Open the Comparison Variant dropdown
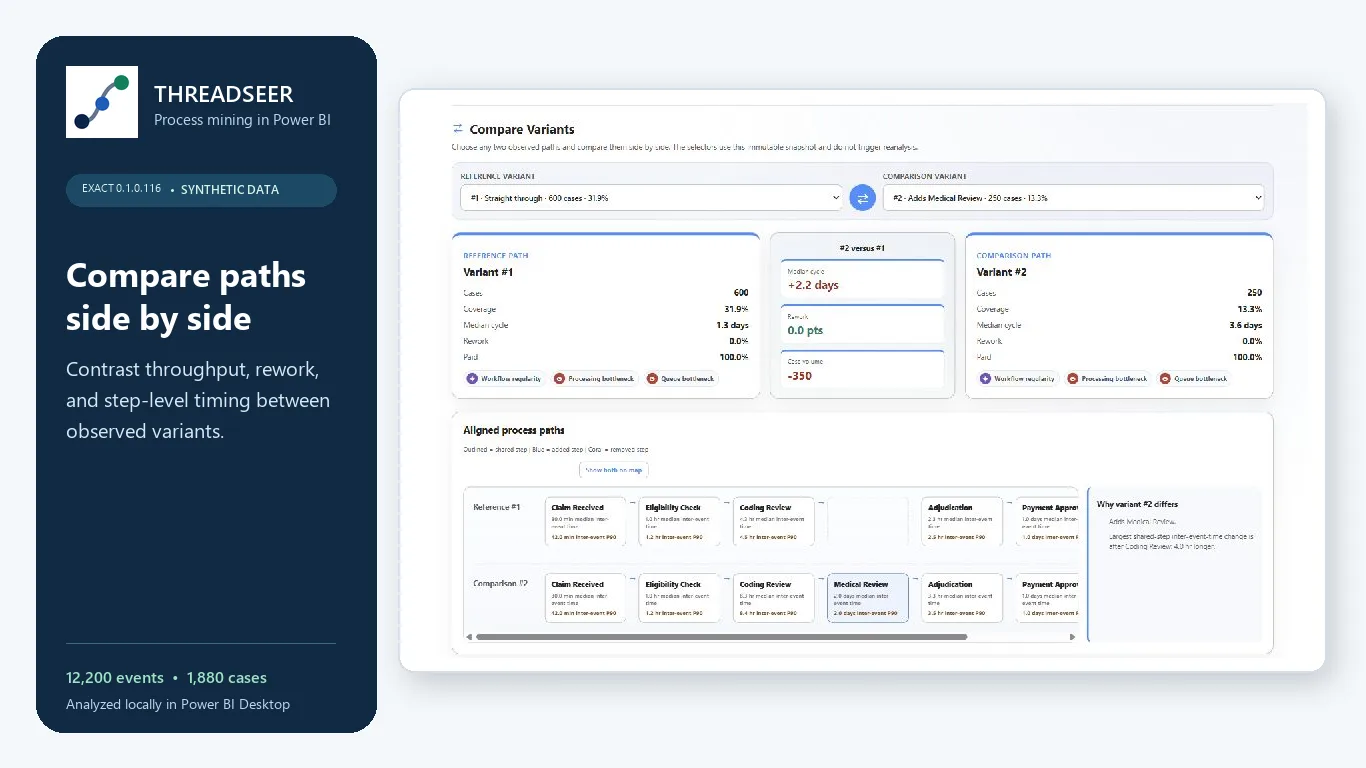This screenshot has height=768, width=1366. (1073, 198)
